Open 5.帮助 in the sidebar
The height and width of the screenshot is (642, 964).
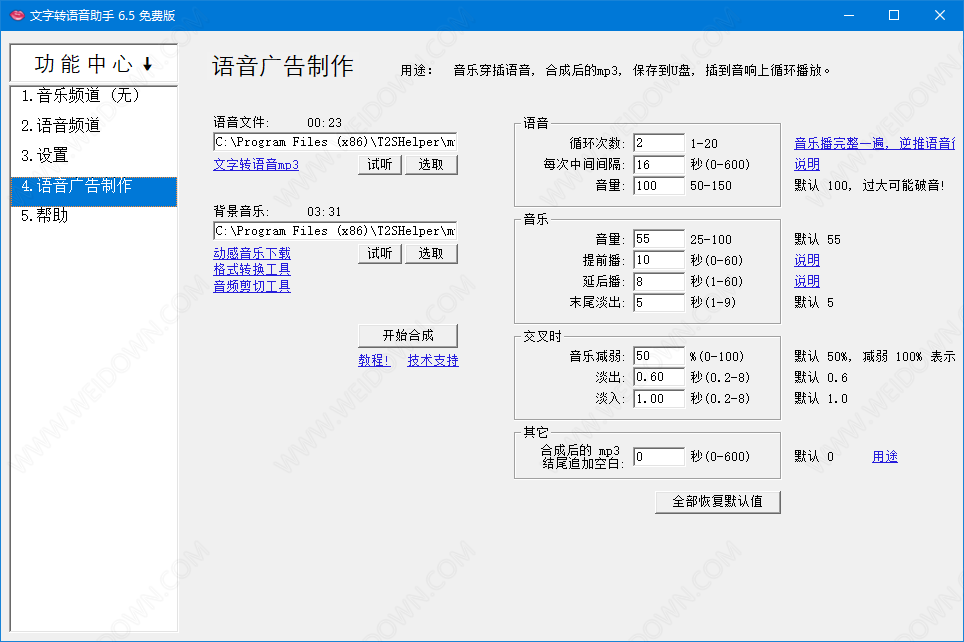coord(45,215)
